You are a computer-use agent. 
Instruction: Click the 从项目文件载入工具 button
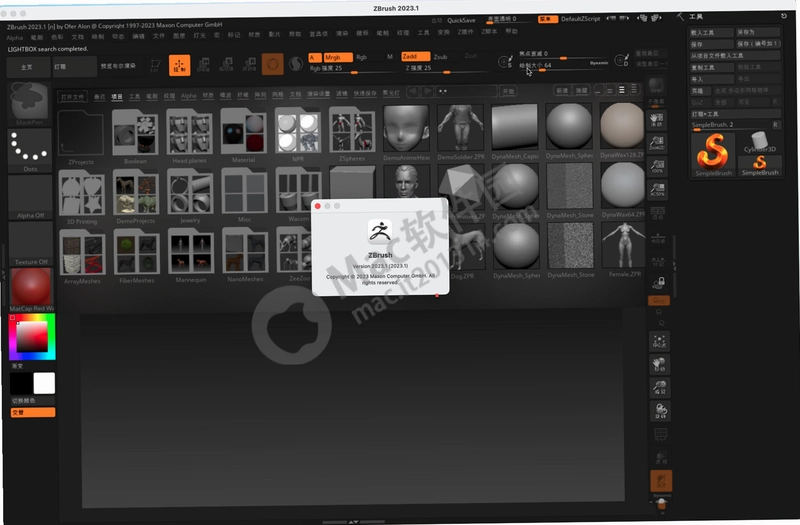[x=735, y=56]
